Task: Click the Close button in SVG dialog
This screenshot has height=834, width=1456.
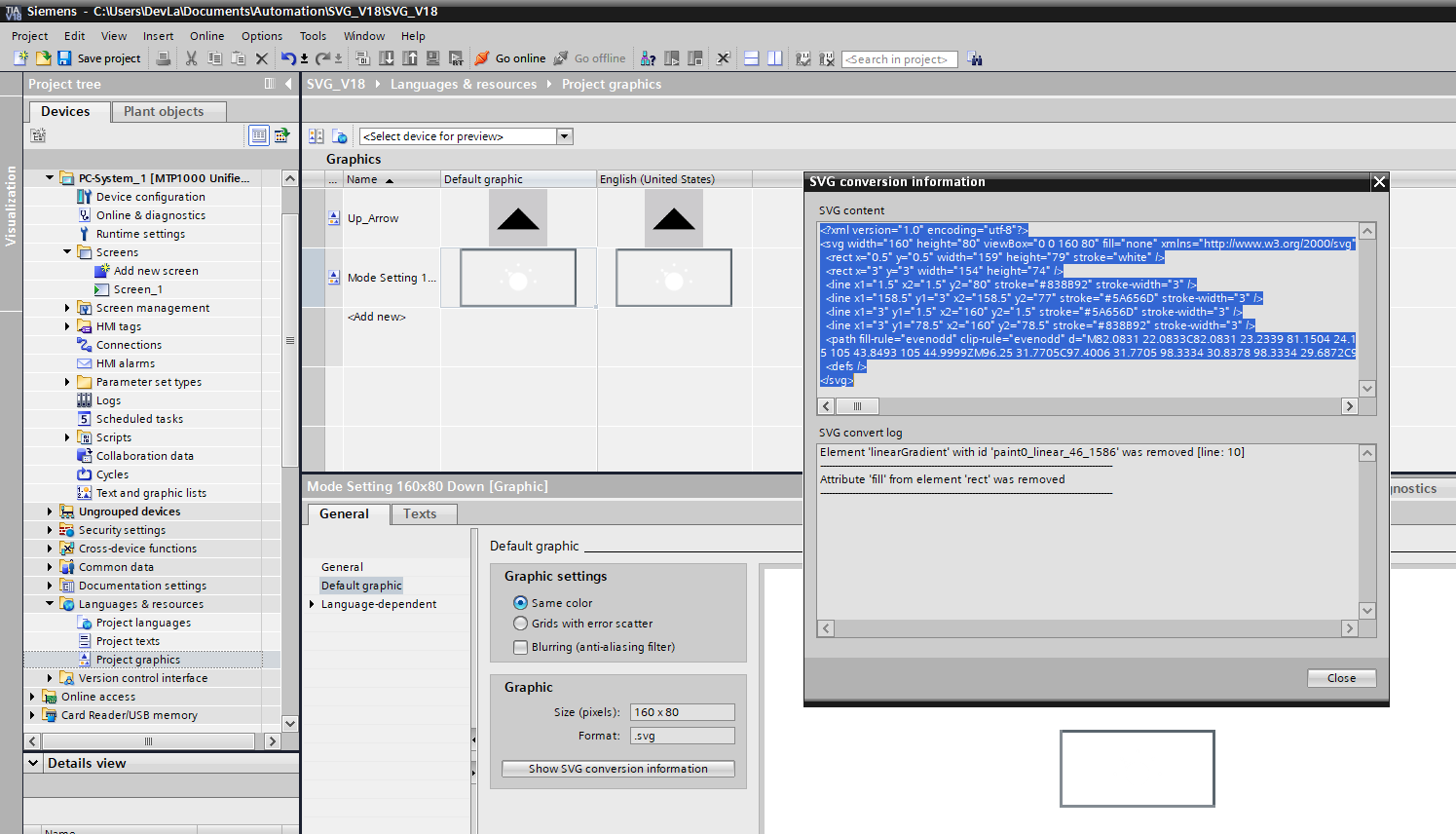Action: click(x=1341, y=678)
